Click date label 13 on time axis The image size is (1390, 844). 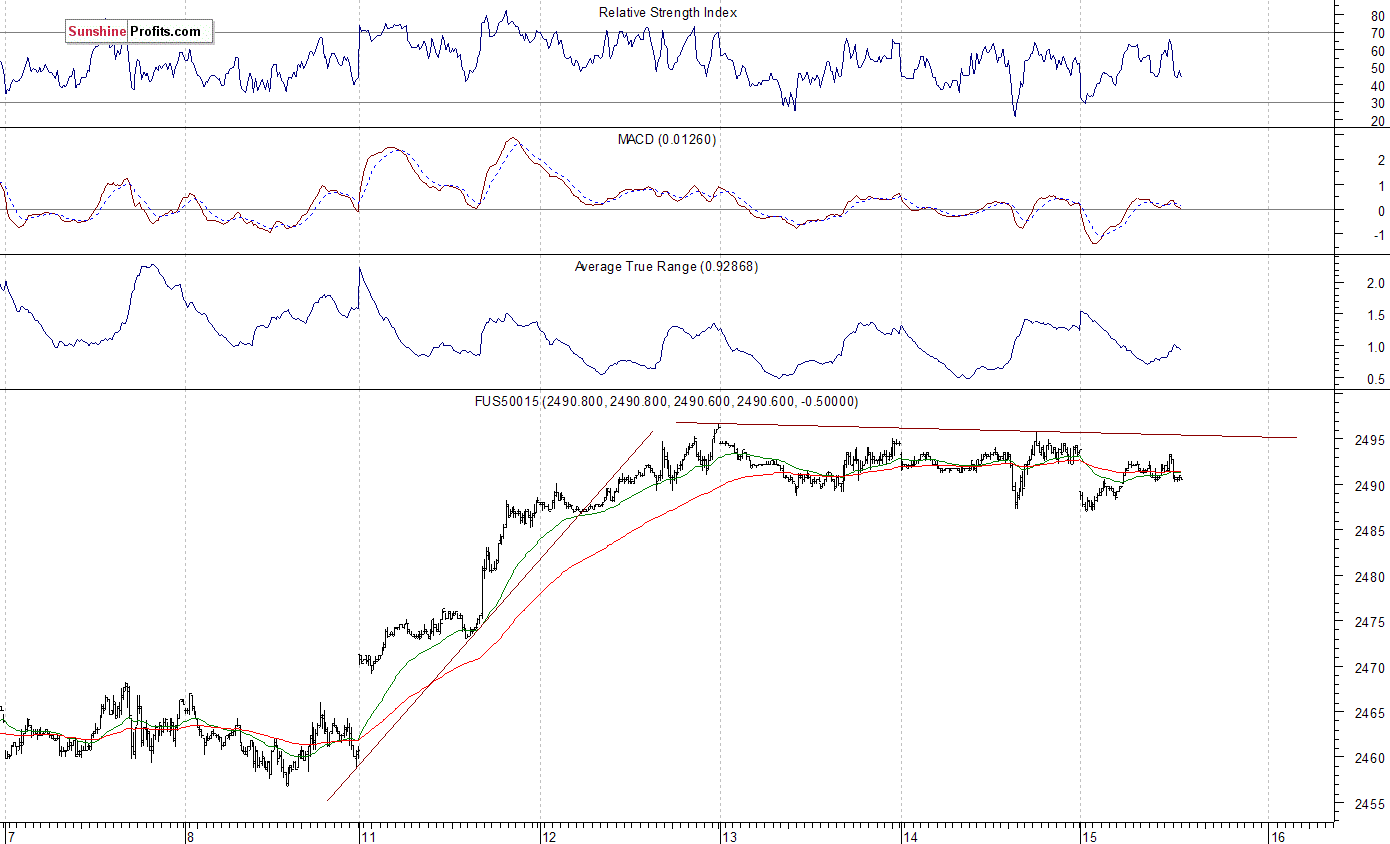[729, 835]
